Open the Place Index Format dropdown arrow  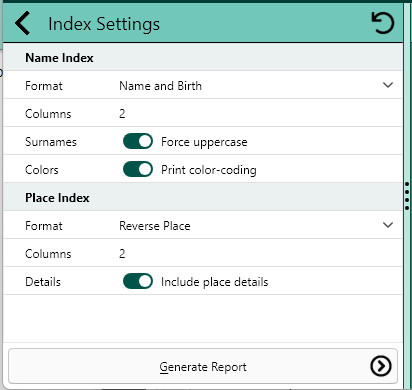388,225
